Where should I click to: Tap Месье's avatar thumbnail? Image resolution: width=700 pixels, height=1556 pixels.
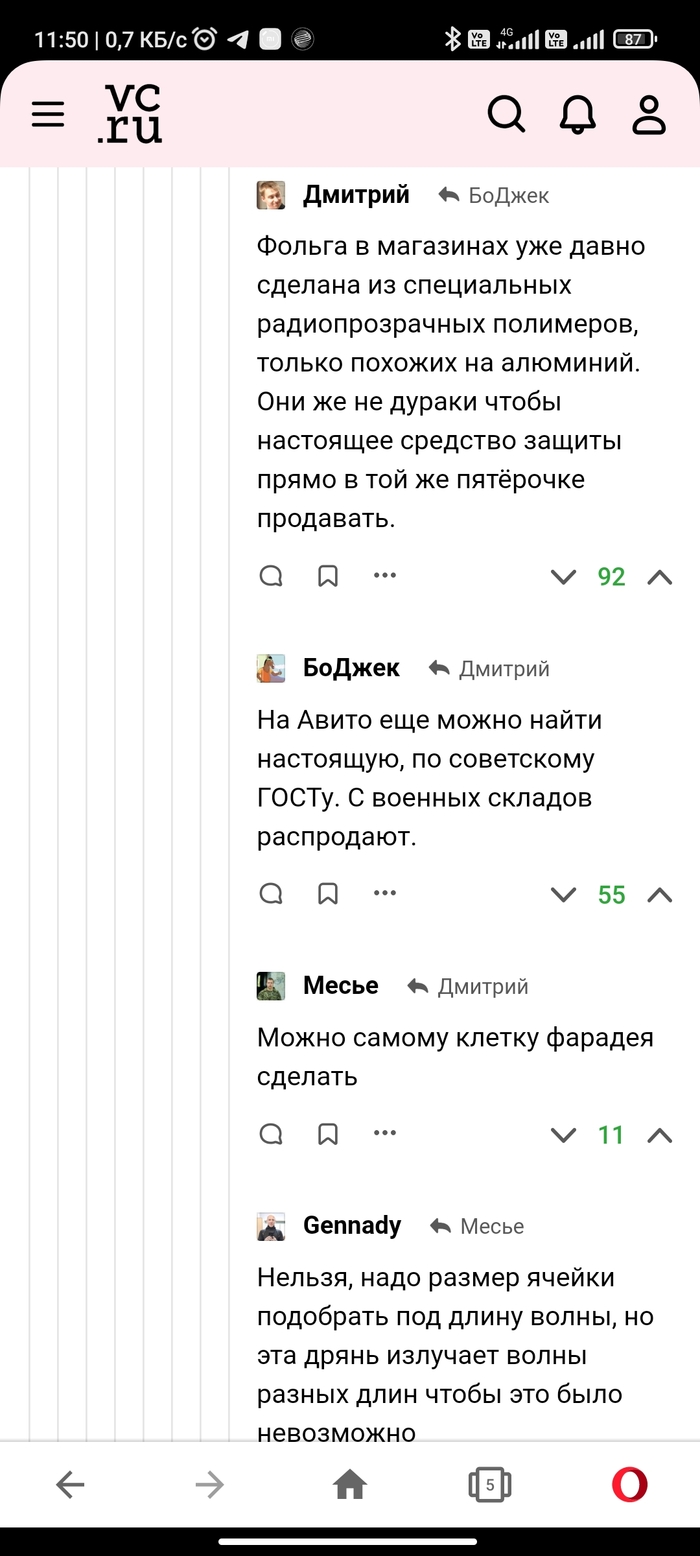pyautogui.click(x=271, y=986)
